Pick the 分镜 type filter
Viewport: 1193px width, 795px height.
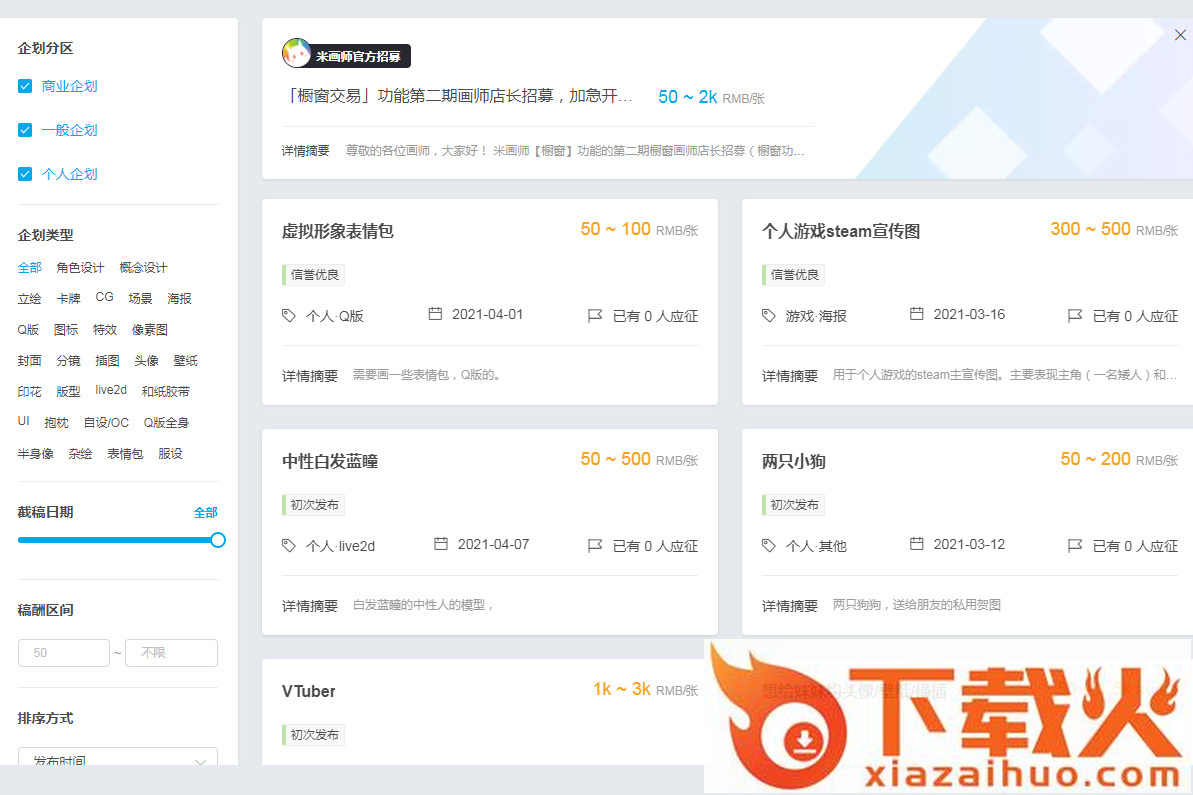[68, 361]
